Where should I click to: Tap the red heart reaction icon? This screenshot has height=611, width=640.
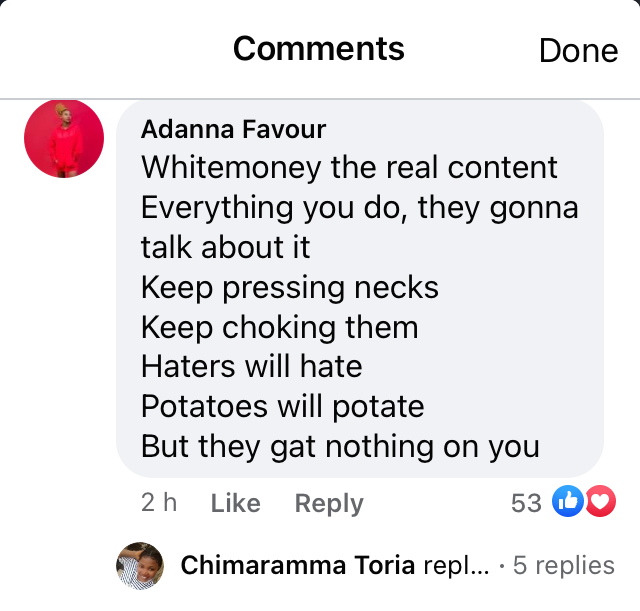pos(601,501)
